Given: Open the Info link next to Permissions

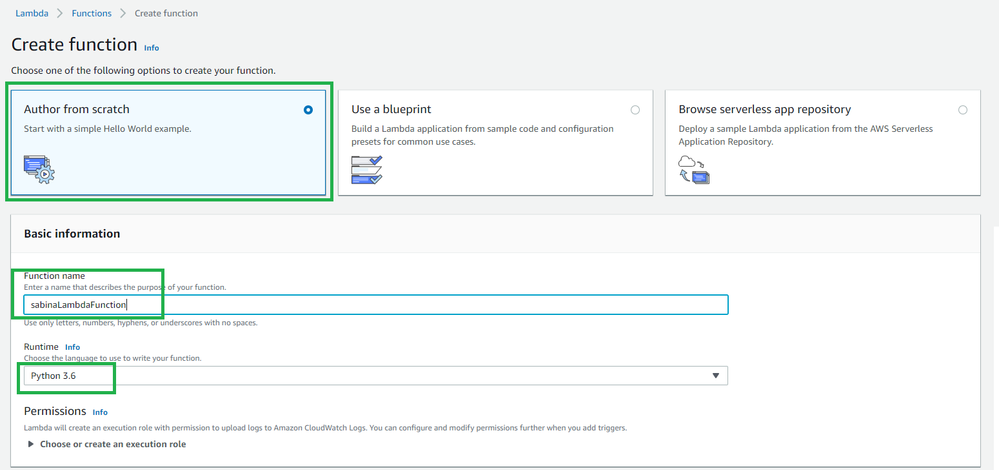Looking at the screenshot, I should (100, 412).
